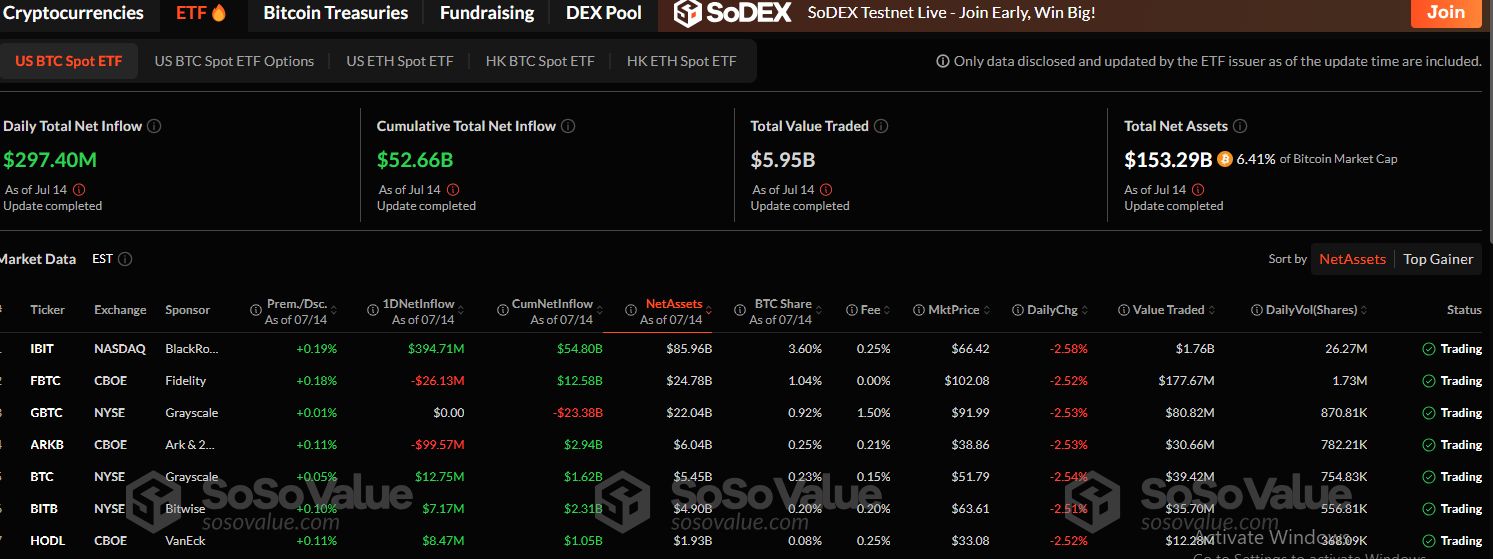Sort by NetAssets toggle option
The image size is (1493, 559).
coord(1352,259)
